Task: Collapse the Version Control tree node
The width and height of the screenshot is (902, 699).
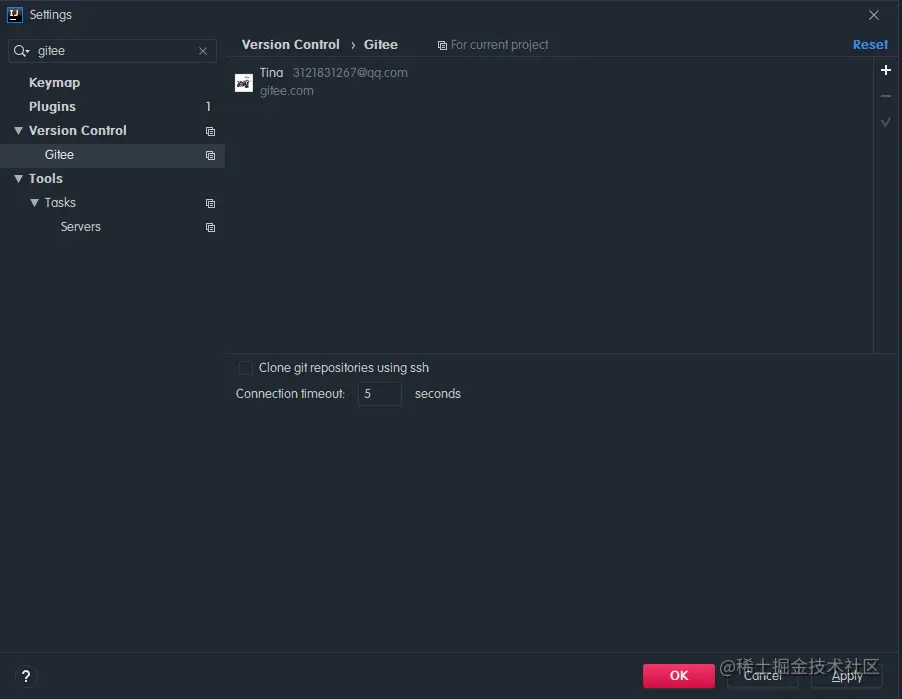Action: tap(18, 131)
